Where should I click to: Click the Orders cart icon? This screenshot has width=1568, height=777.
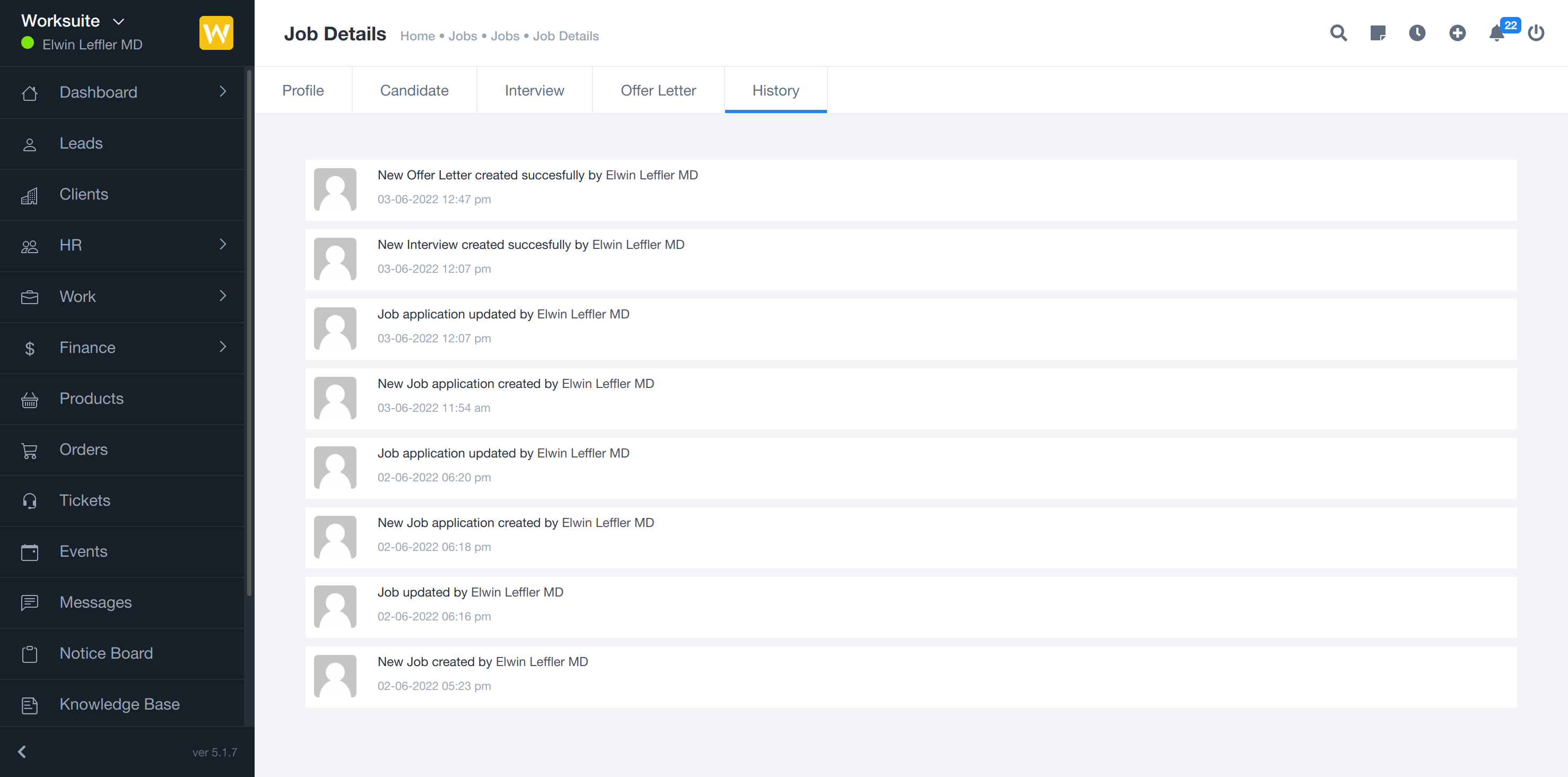(x=29, y=450)
